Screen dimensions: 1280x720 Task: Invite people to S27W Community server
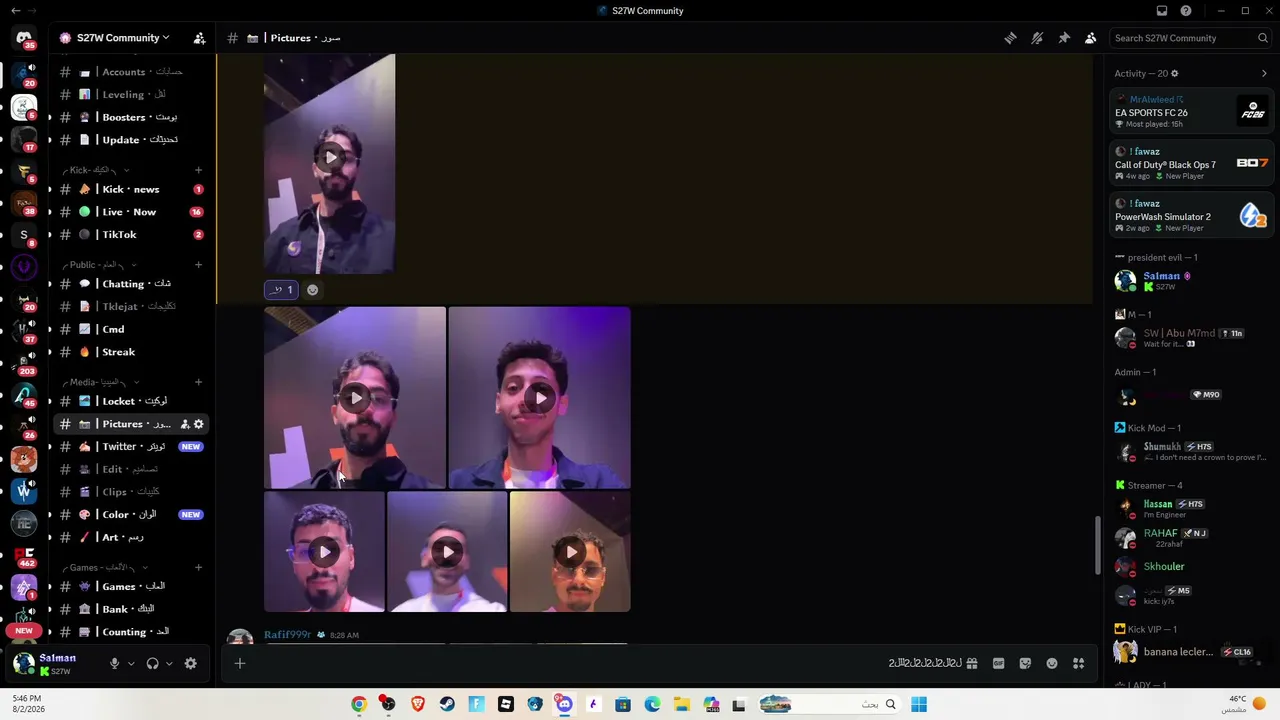coord(199,38)
